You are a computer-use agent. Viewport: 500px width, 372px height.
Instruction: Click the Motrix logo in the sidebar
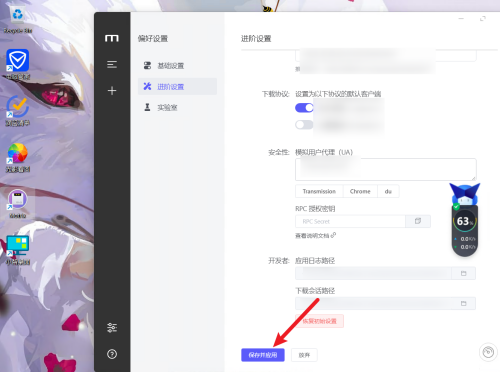(x=112, y=38)
